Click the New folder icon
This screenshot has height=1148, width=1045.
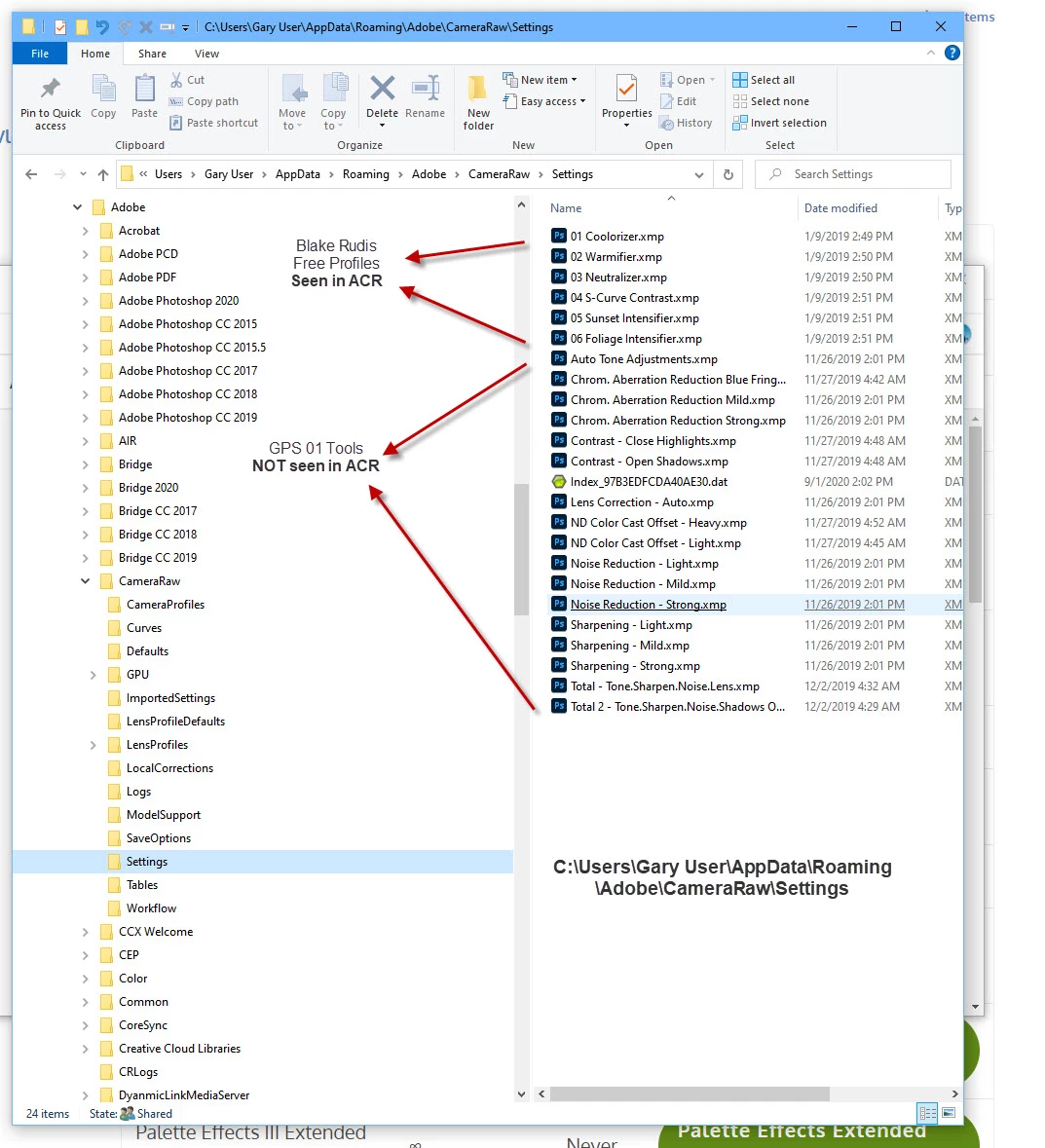point(477,90)
